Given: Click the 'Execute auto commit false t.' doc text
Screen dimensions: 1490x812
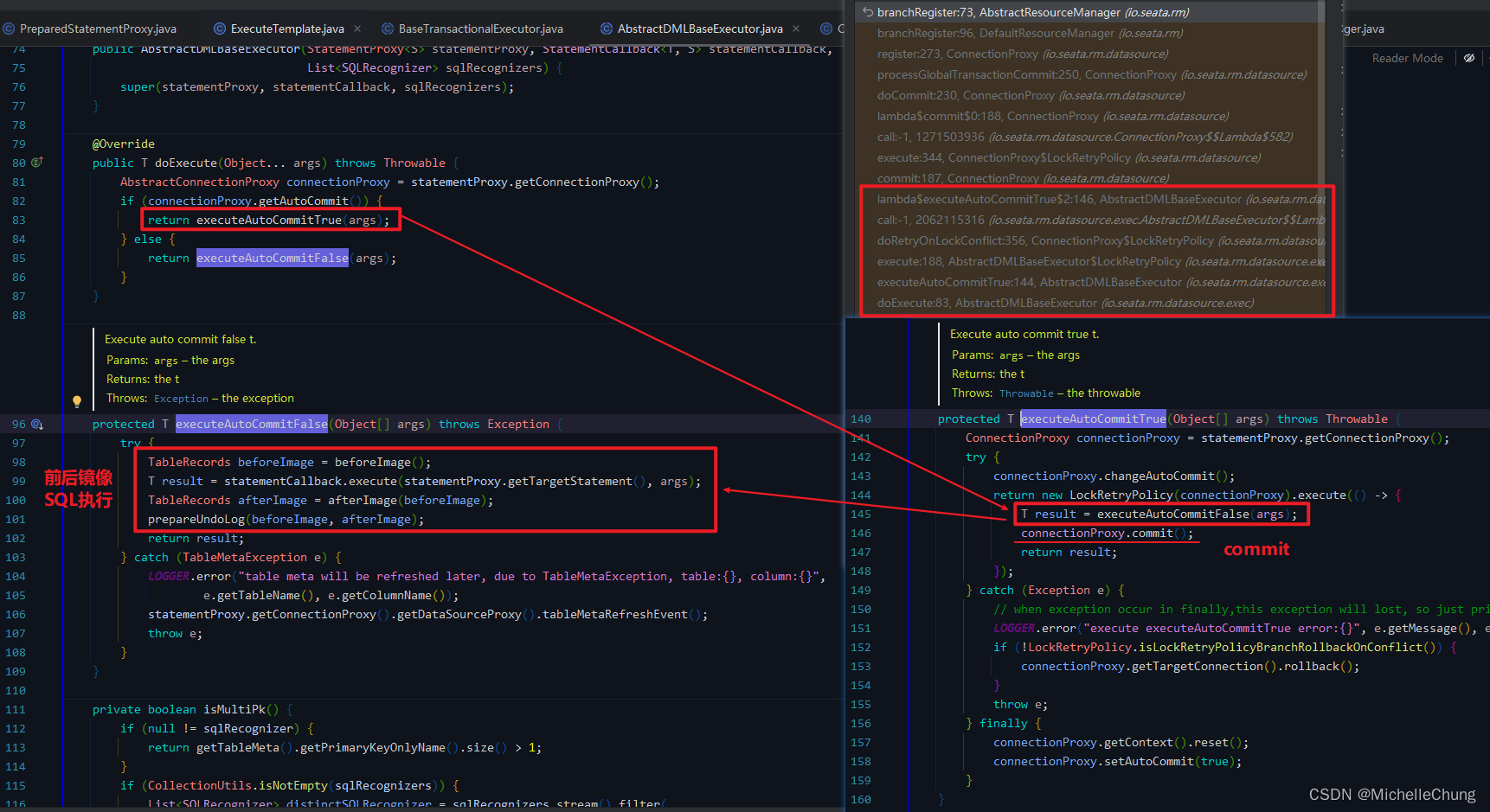Looking at the screenshot, I should [181, 339].
